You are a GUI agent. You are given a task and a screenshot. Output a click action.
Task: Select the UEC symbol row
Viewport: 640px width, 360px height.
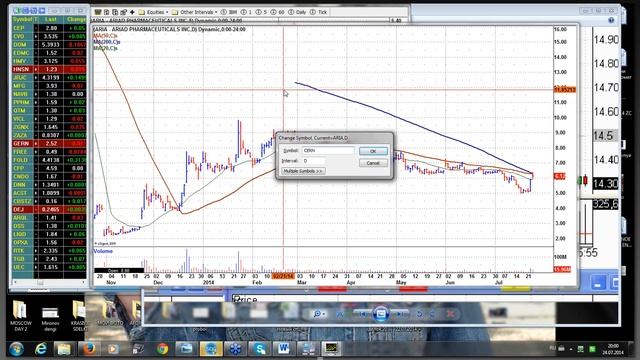coord(49,267)
